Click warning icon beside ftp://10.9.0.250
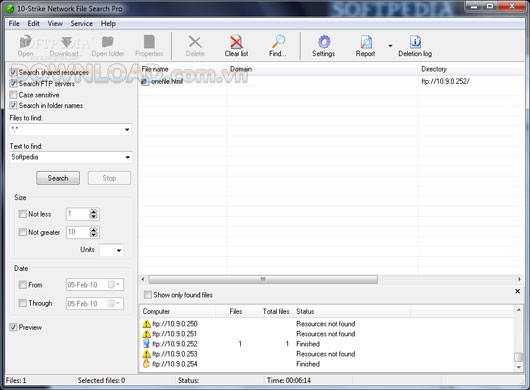This screenshot has height=390, width=530. click(x=146, y=324)
